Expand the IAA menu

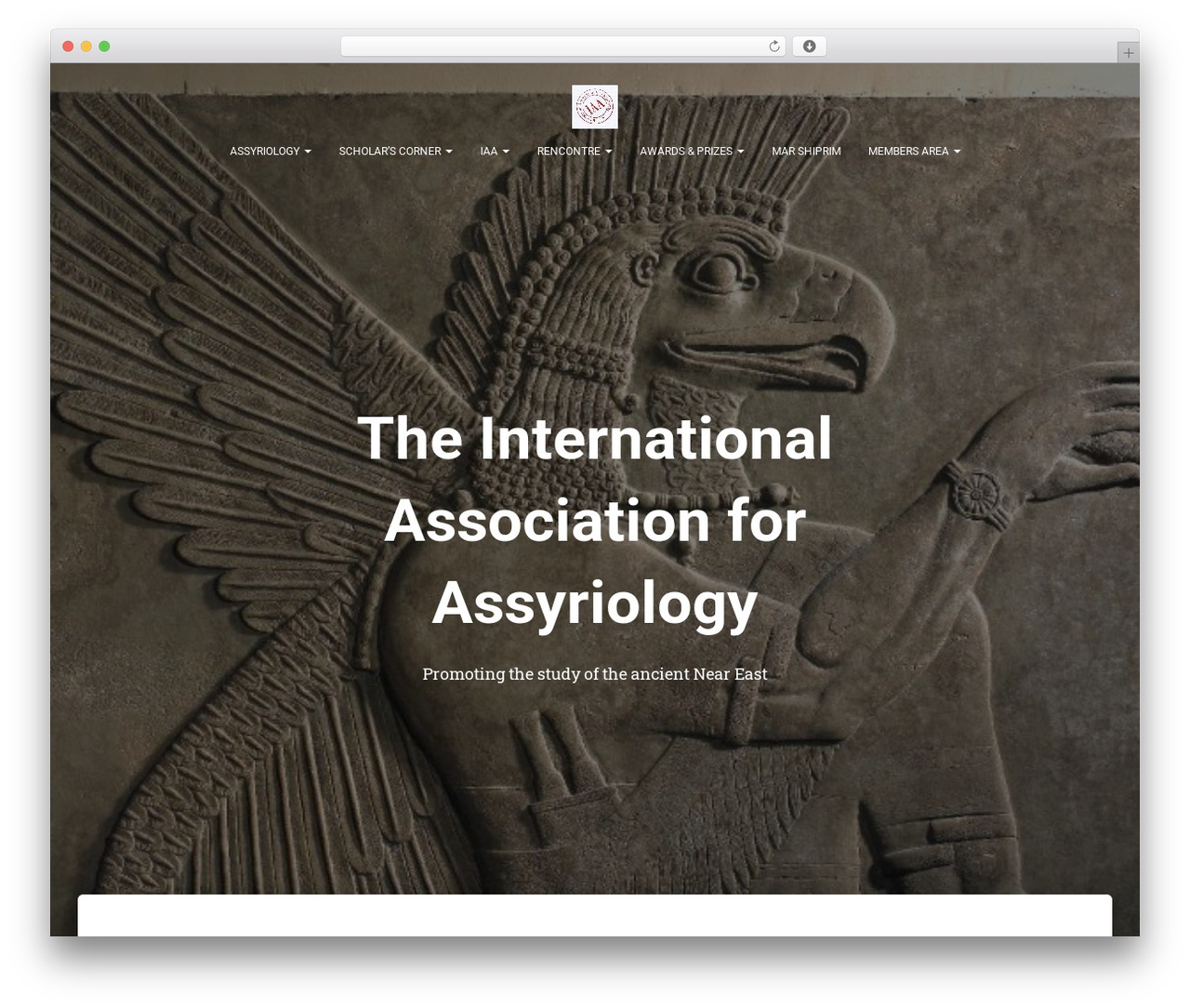(x=495, y=151)
